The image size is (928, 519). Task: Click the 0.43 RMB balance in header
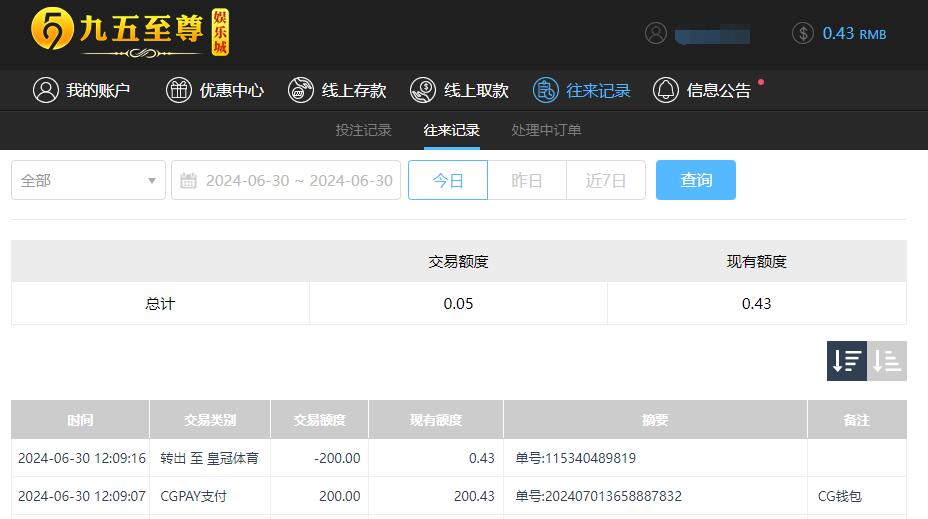pos(854,34)
